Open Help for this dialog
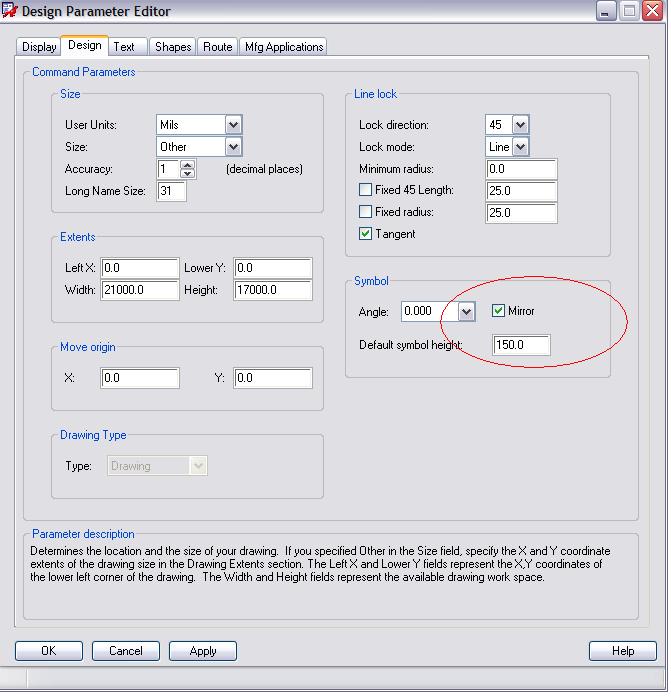The width and height of the screenshot is (671, 697). coord(623,651)
